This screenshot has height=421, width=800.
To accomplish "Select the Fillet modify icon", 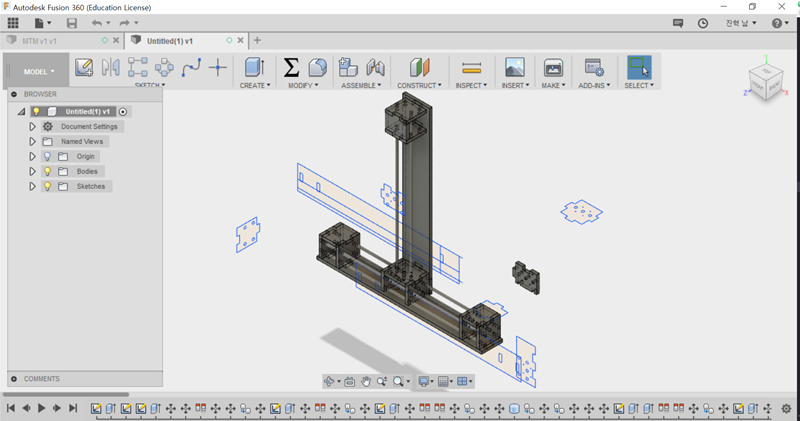I will point(317,67).
